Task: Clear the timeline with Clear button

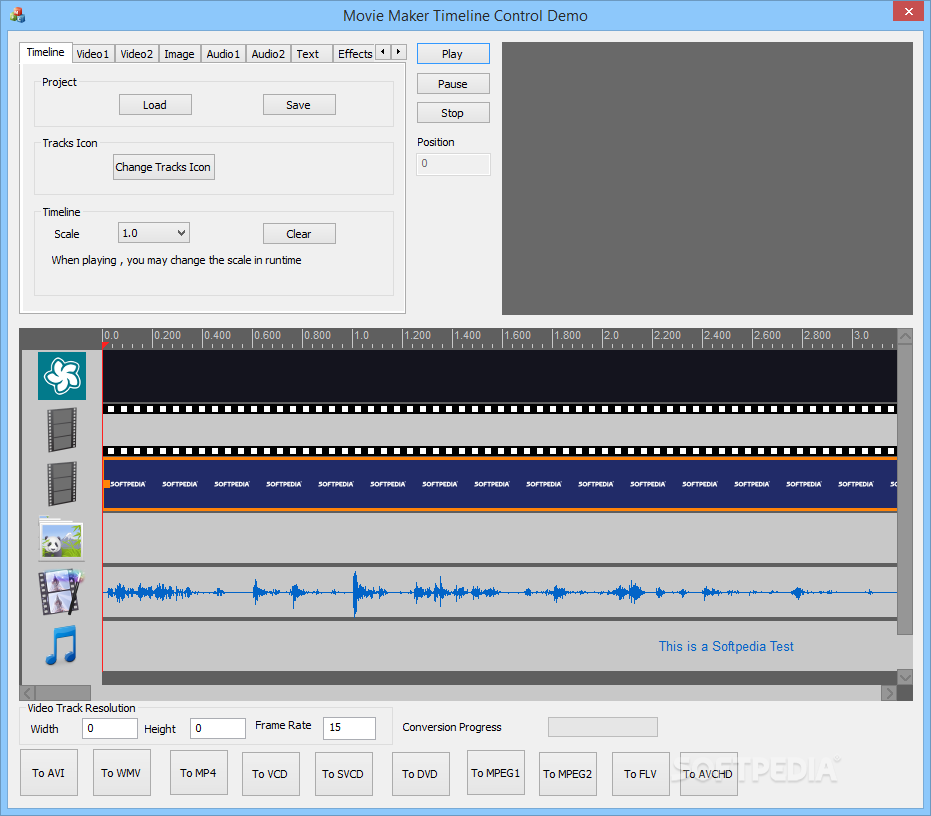Action: pyautogui.click(x=299, y=233)
